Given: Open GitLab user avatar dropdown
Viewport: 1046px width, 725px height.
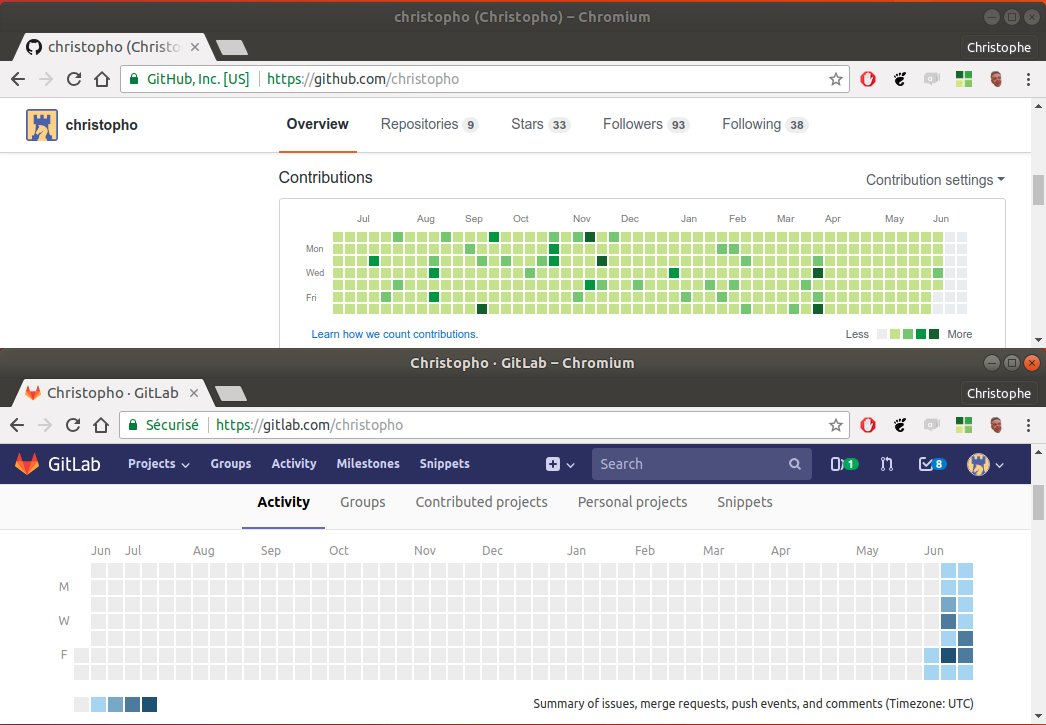Looking at the screenshot, I should pyautogui.click(x=985, y=464).
